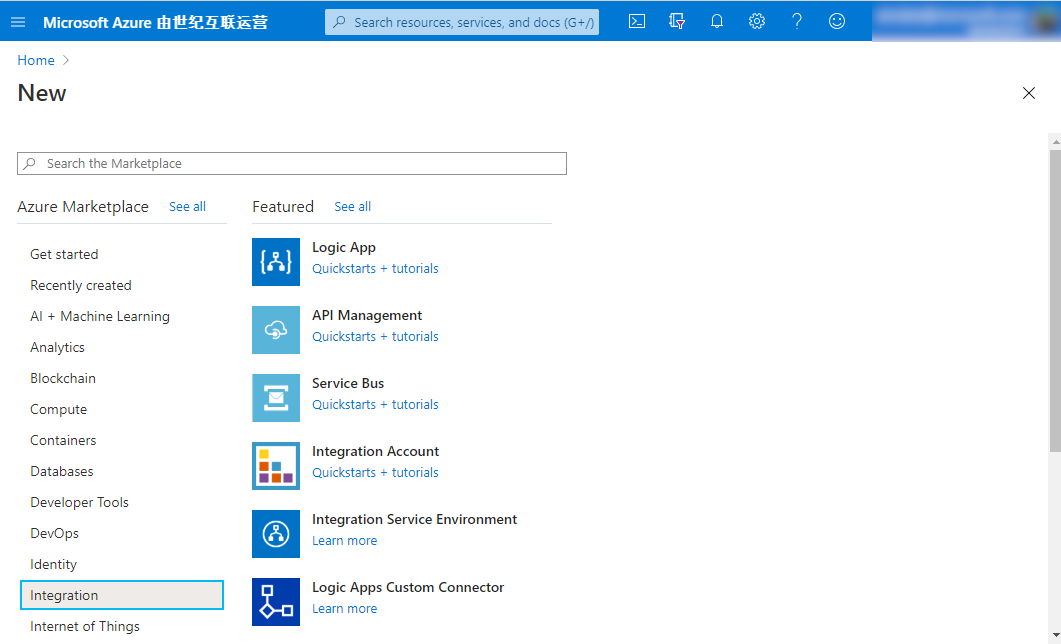The height and width of the screenshot is (644, 1061).
Task: Select Integration category
Action: [122, 595]
